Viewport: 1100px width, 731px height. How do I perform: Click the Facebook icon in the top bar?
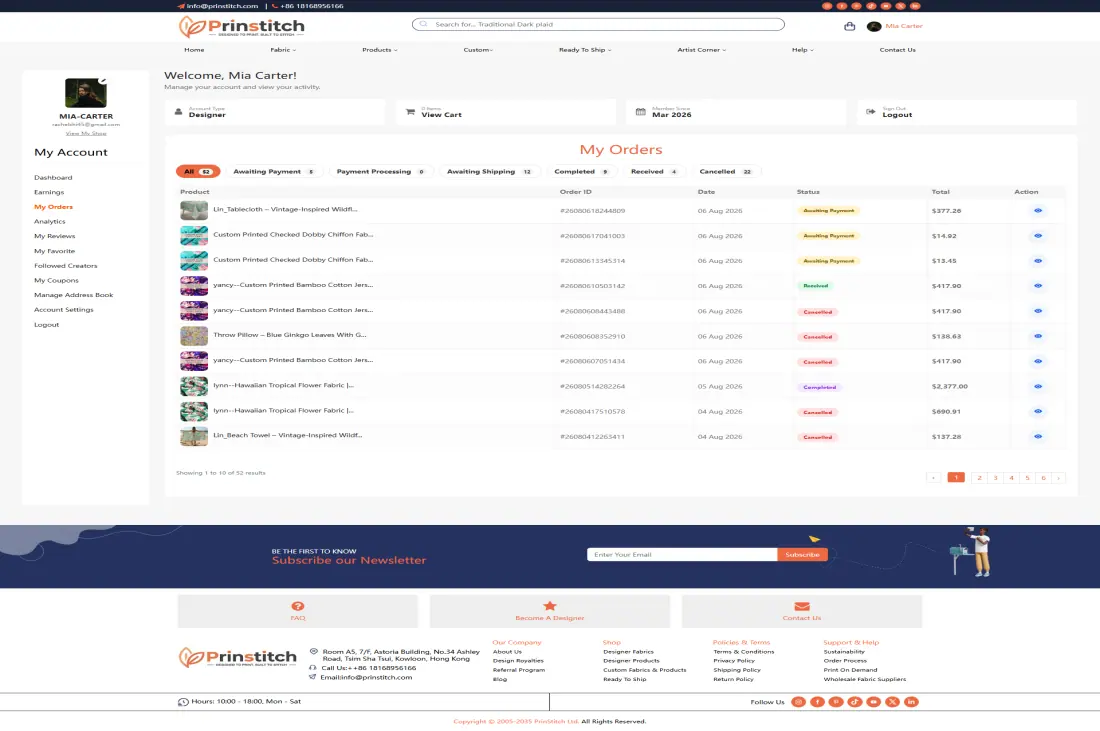pyautogui.click(x=842, y=6)
